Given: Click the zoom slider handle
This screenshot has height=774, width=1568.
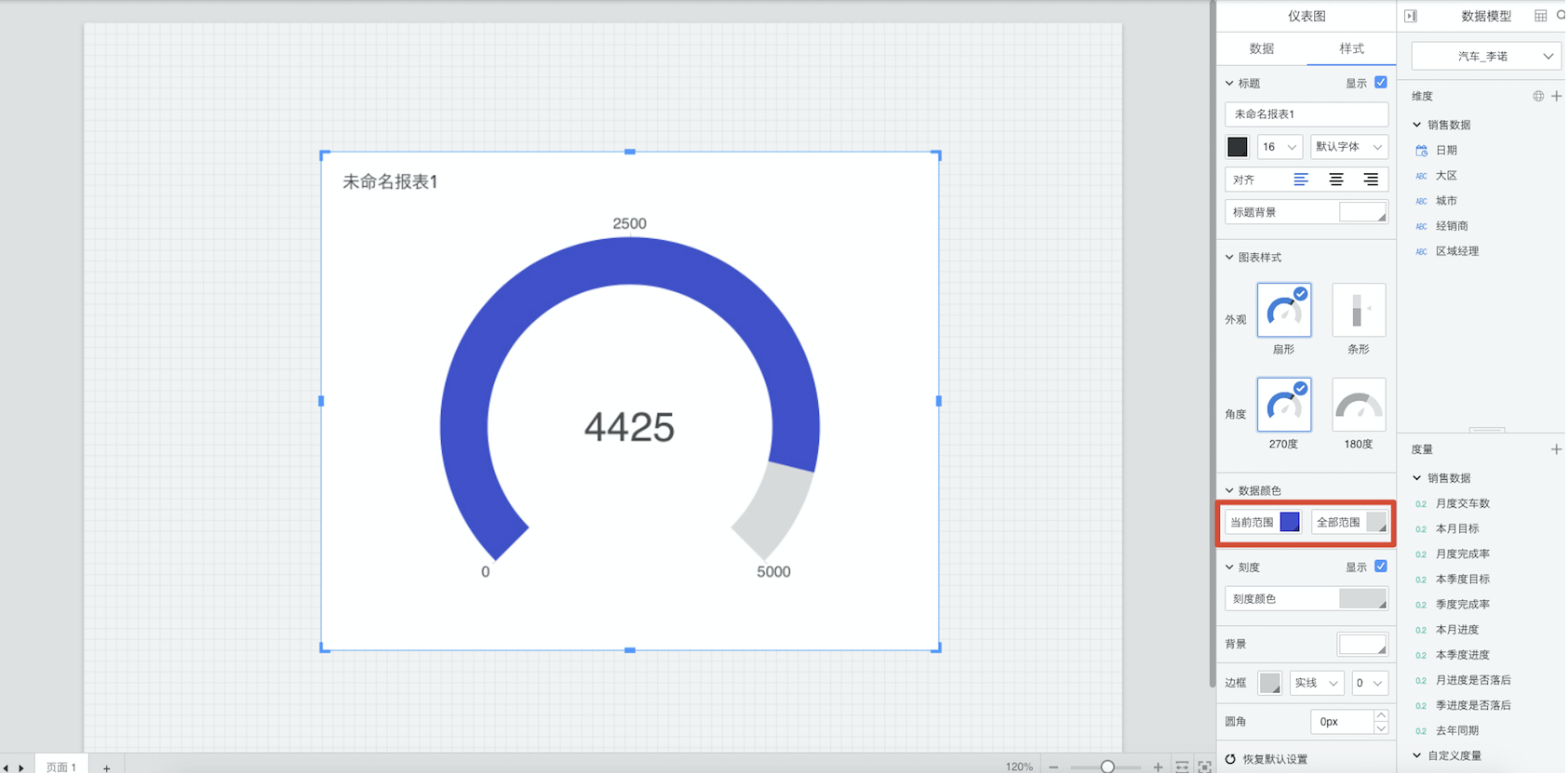Looking at the screenshot, I should click(x=1107, y=767).
